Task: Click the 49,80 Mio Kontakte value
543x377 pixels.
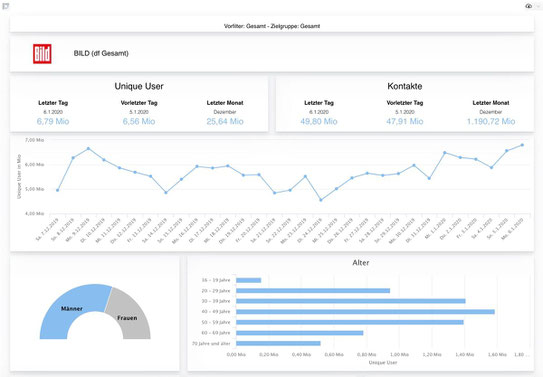Action: coord(319,121)
